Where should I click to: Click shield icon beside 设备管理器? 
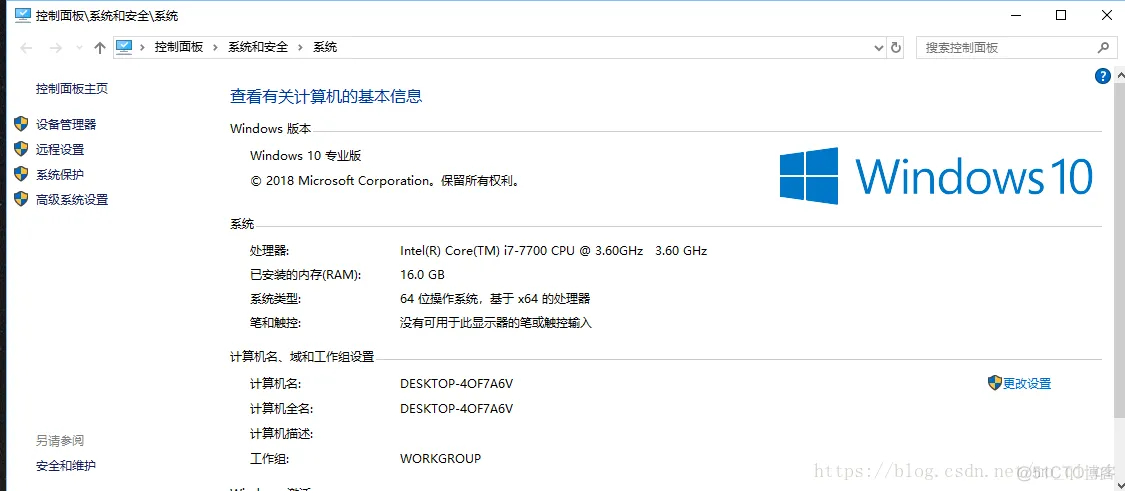click(22, 124)
